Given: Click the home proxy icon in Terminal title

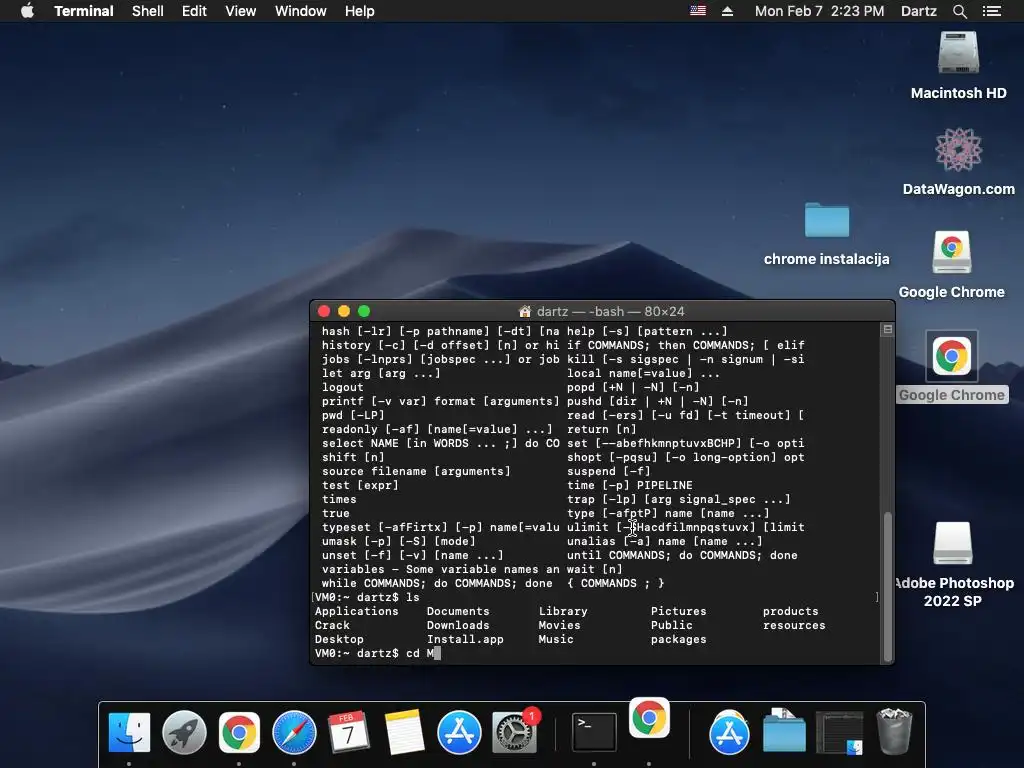Looking at the screenshot, I should point(524,312).
